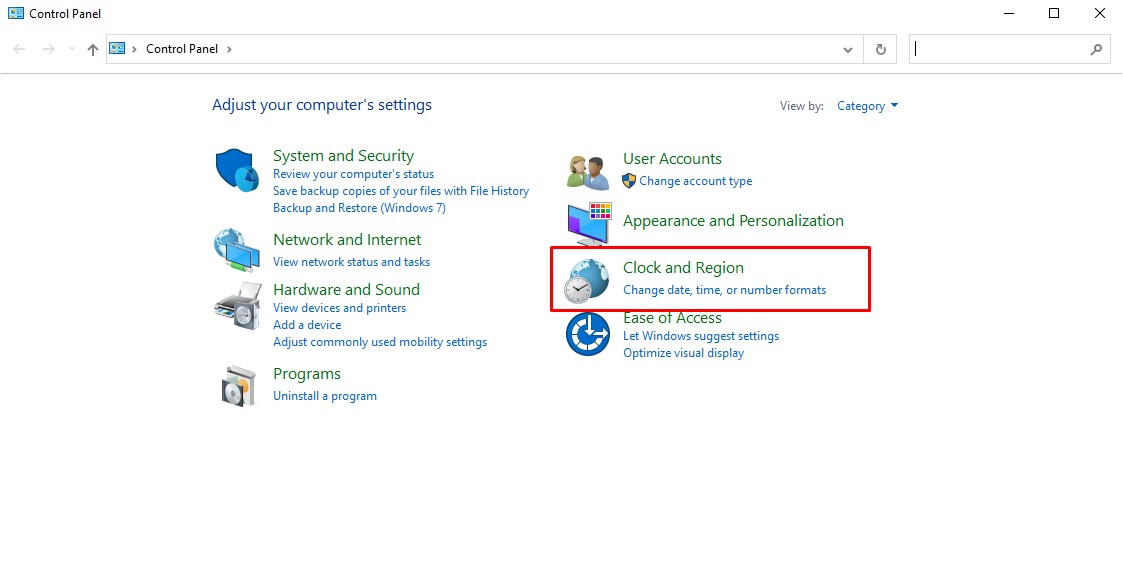The image size is (1123, 587).
Task: Click the Control Panel icon in the address bar
Action: coord(117,48)
